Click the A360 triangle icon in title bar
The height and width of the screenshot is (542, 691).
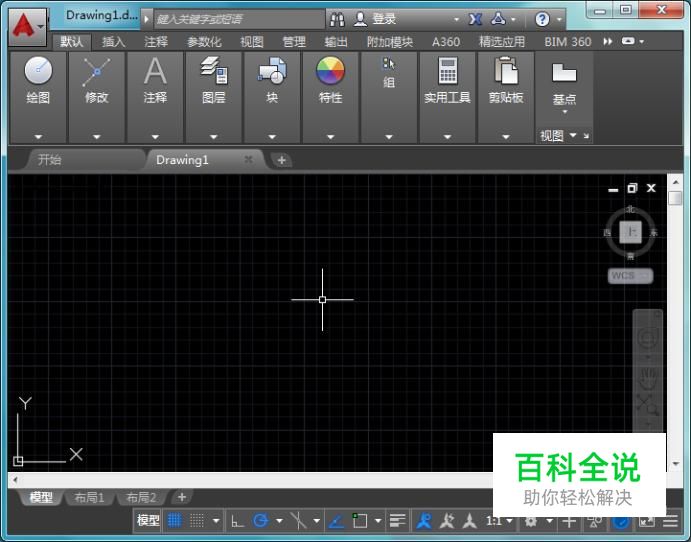pyautogui.click(x=498, y=19)
